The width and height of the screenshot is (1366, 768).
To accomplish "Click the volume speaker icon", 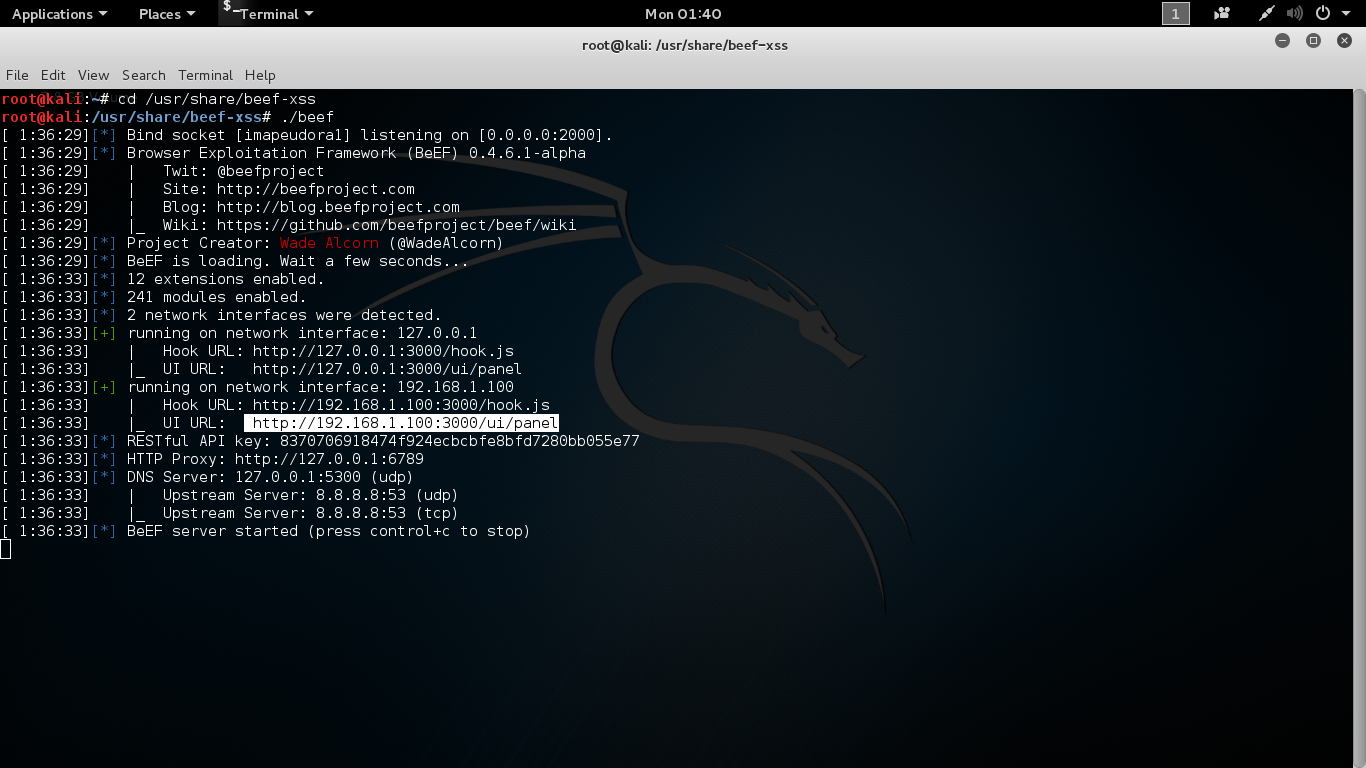I will tap(1295, 14).
